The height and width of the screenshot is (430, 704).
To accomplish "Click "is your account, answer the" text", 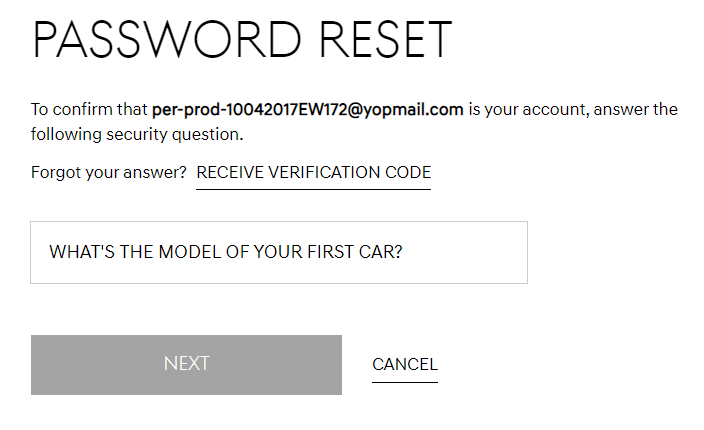I will pos(573,109).
